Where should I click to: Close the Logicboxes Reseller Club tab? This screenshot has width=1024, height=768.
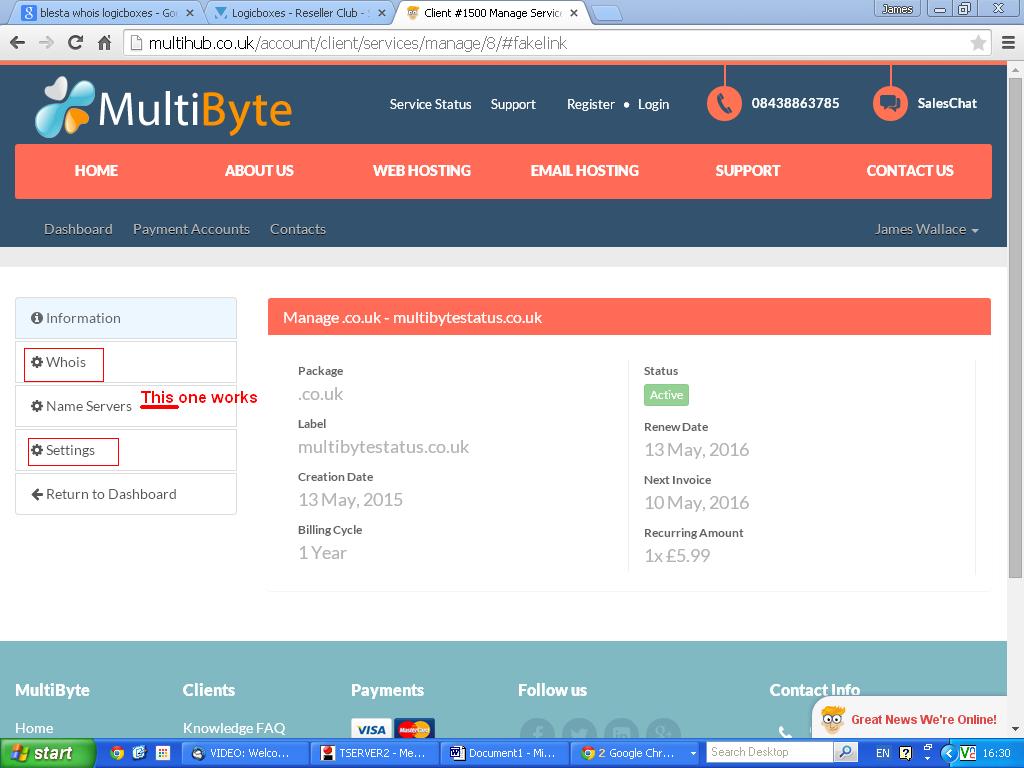pos(382,12)
